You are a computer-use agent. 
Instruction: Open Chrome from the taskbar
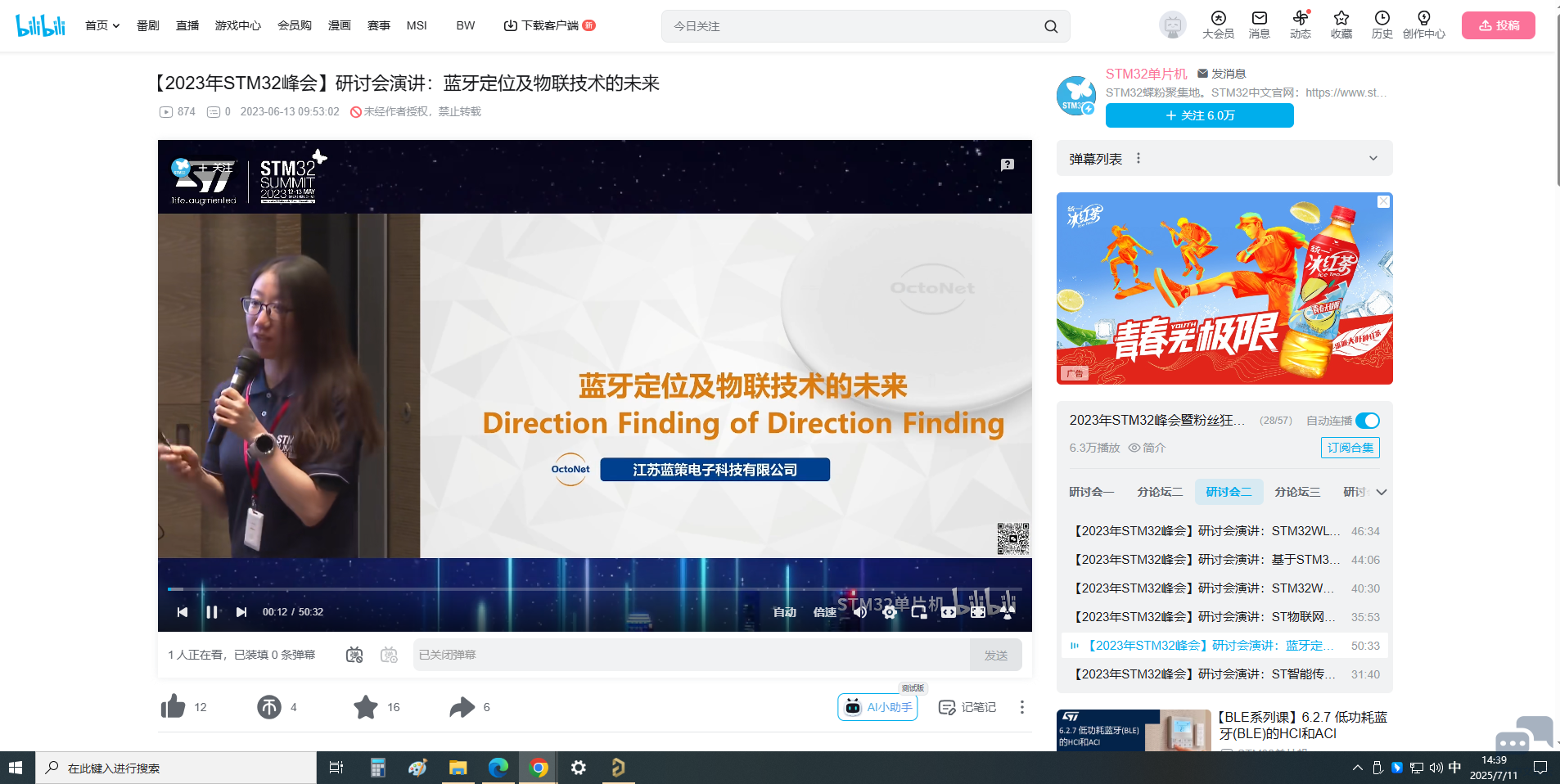[539, 768]
